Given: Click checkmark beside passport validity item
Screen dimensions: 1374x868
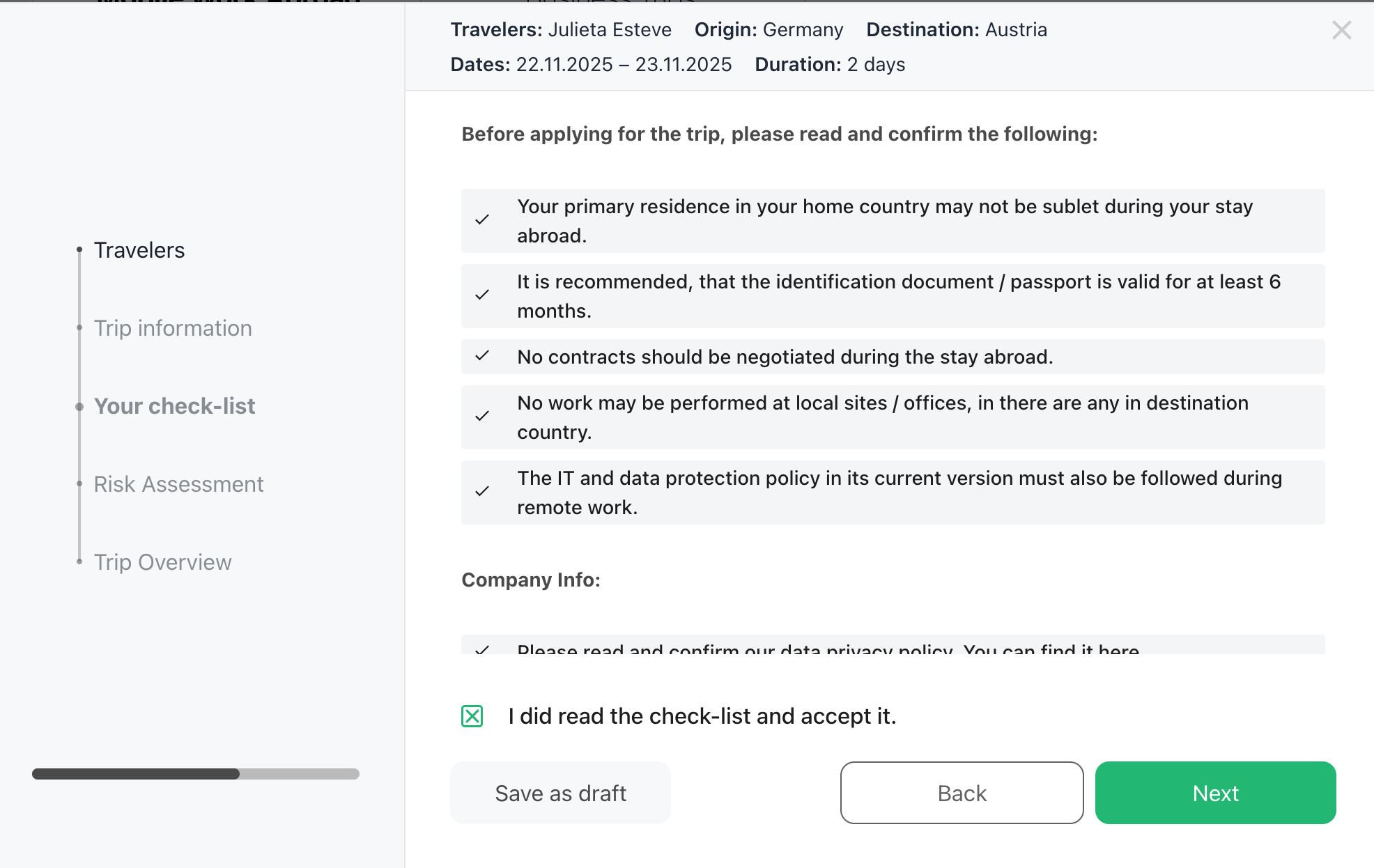Looking at the screenshot, I should [482, 295].
